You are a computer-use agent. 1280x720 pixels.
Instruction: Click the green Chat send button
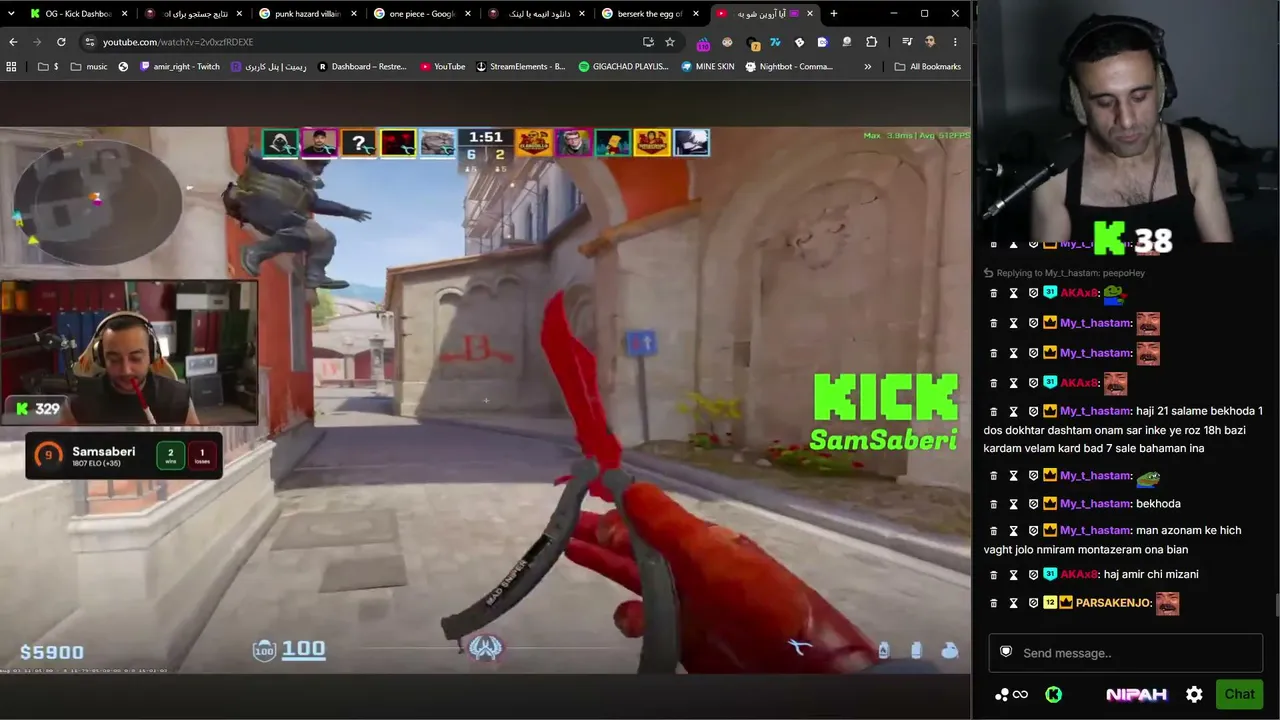click(x=1239, y=695)
